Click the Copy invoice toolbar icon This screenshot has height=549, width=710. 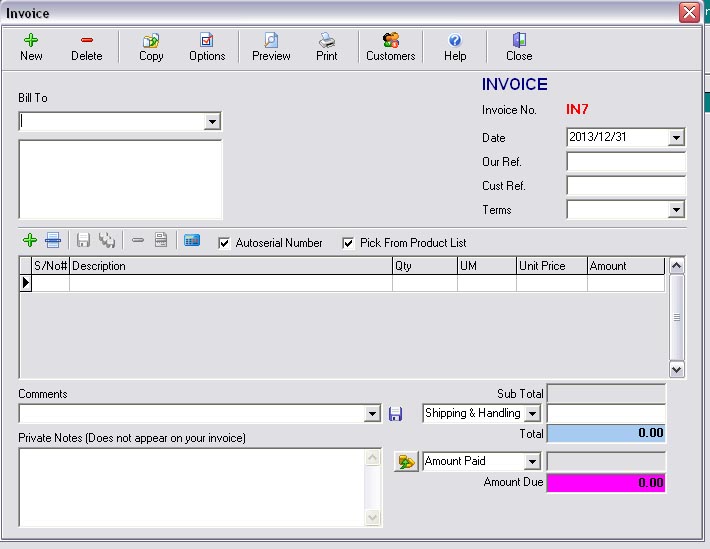[x=151, y=47]
